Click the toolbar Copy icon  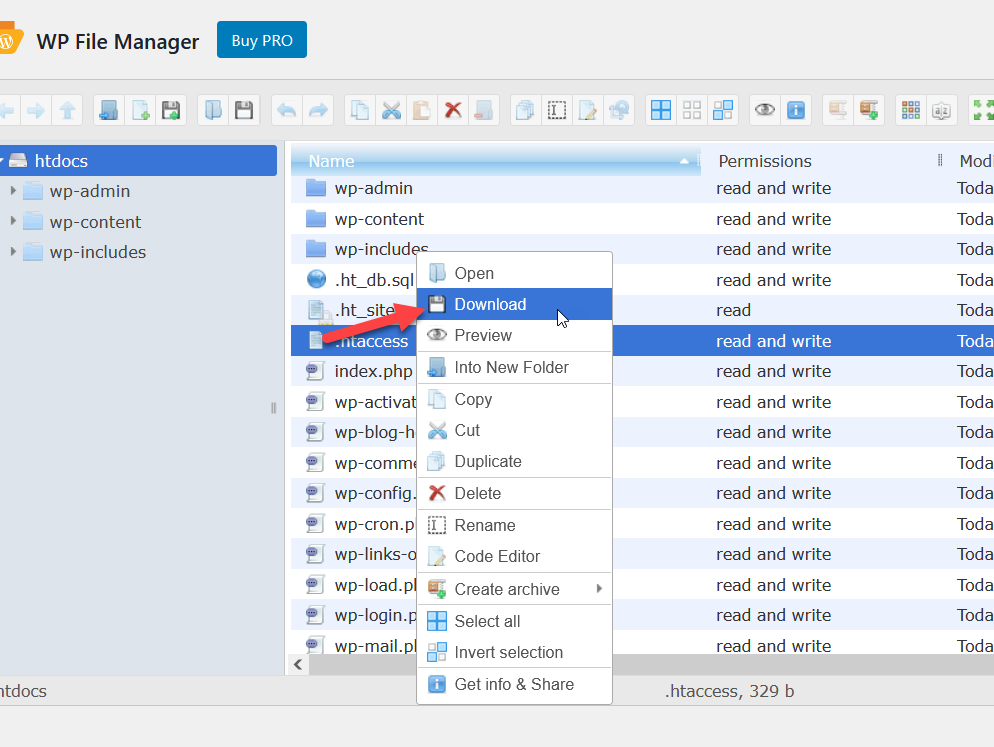pyautogui.click(x=359, y=111)
